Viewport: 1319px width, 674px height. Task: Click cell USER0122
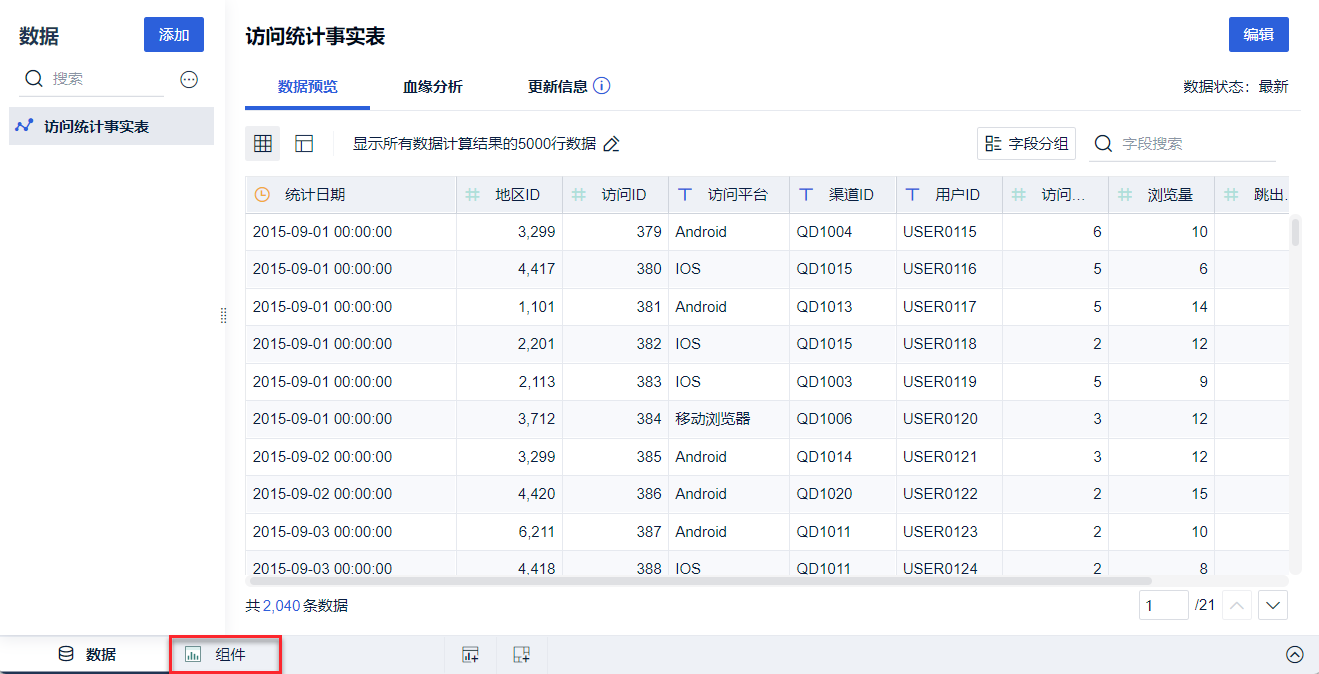coord(949,494)
